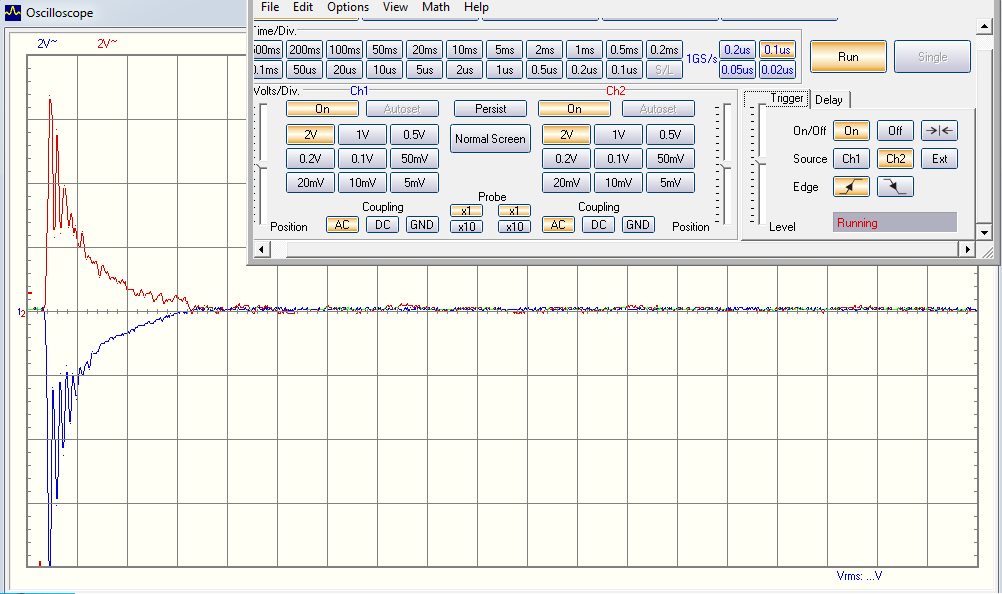Click the trigger center arrows button
Image resolution: width=1002 pixels, height=594 pixels.
pos(939,131)
